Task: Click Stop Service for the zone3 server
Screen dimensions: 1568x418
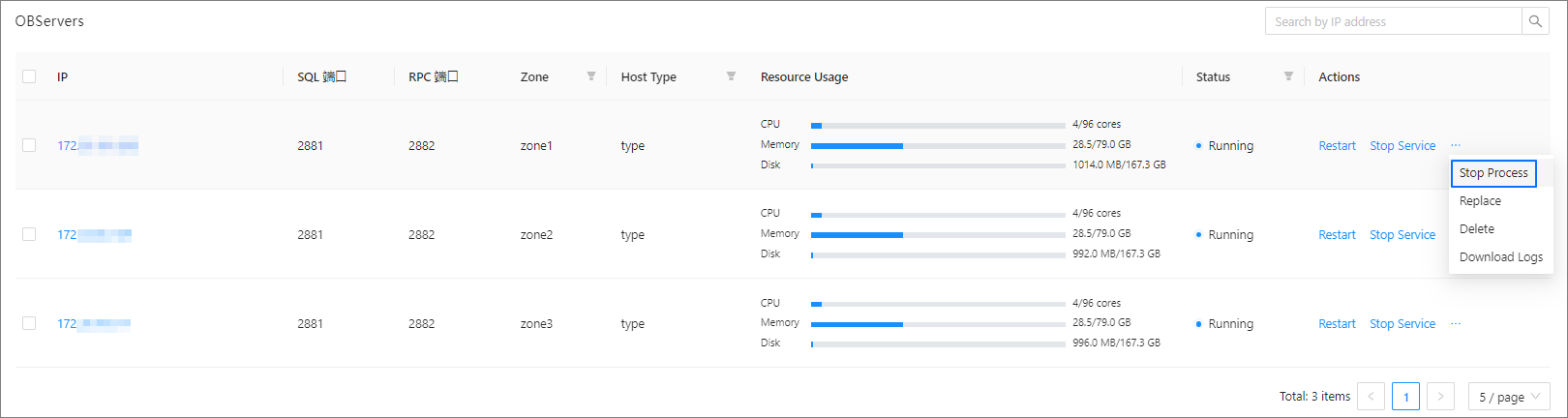Action: tap(1402, 324)
